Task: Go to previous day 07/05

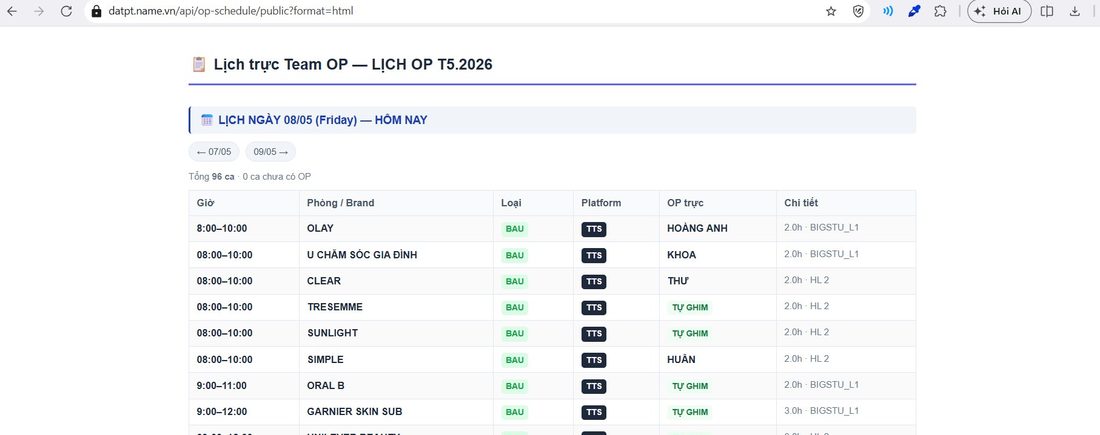Action: [x=214, y=152]
